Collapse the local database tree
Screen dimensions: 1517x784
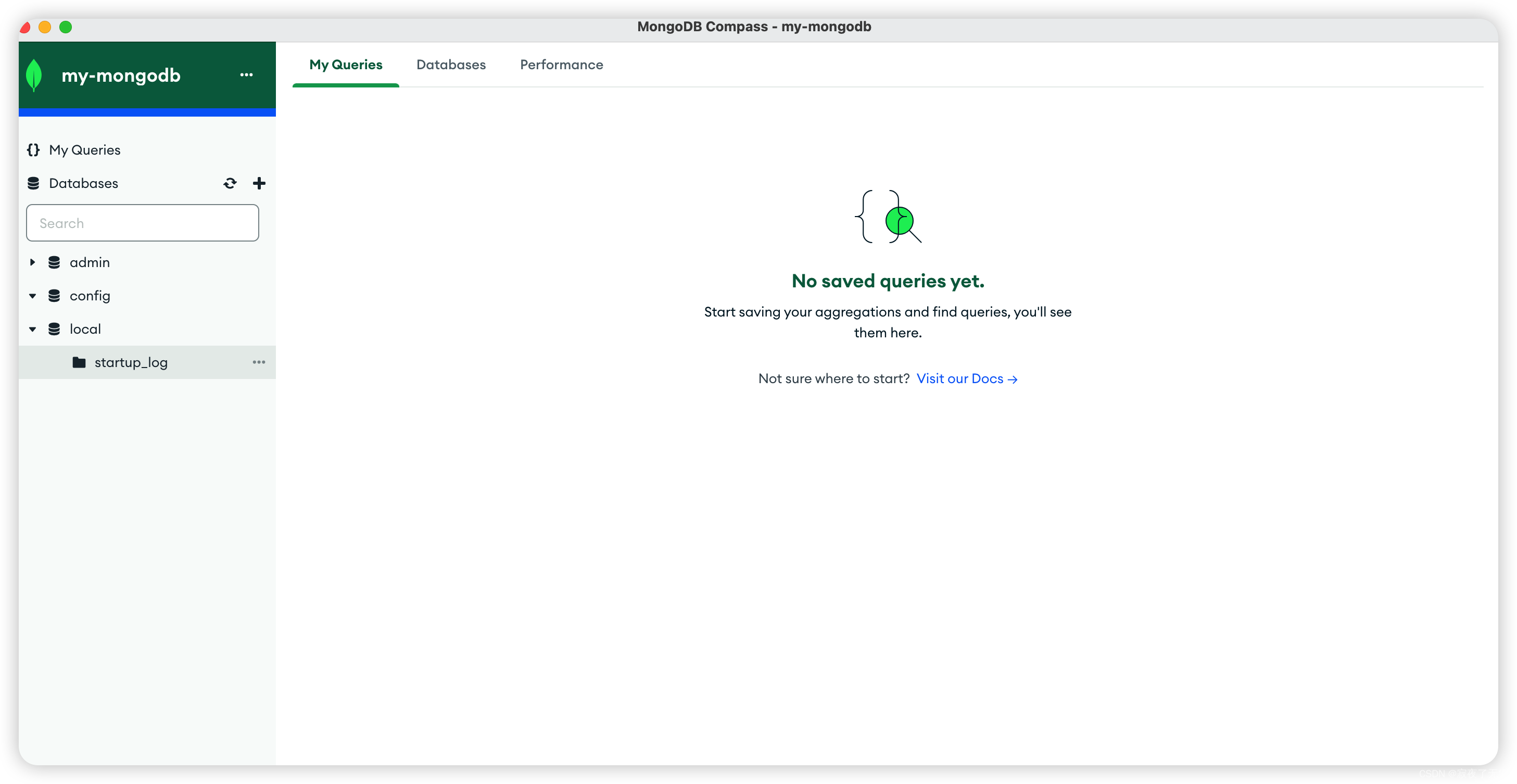32,329
